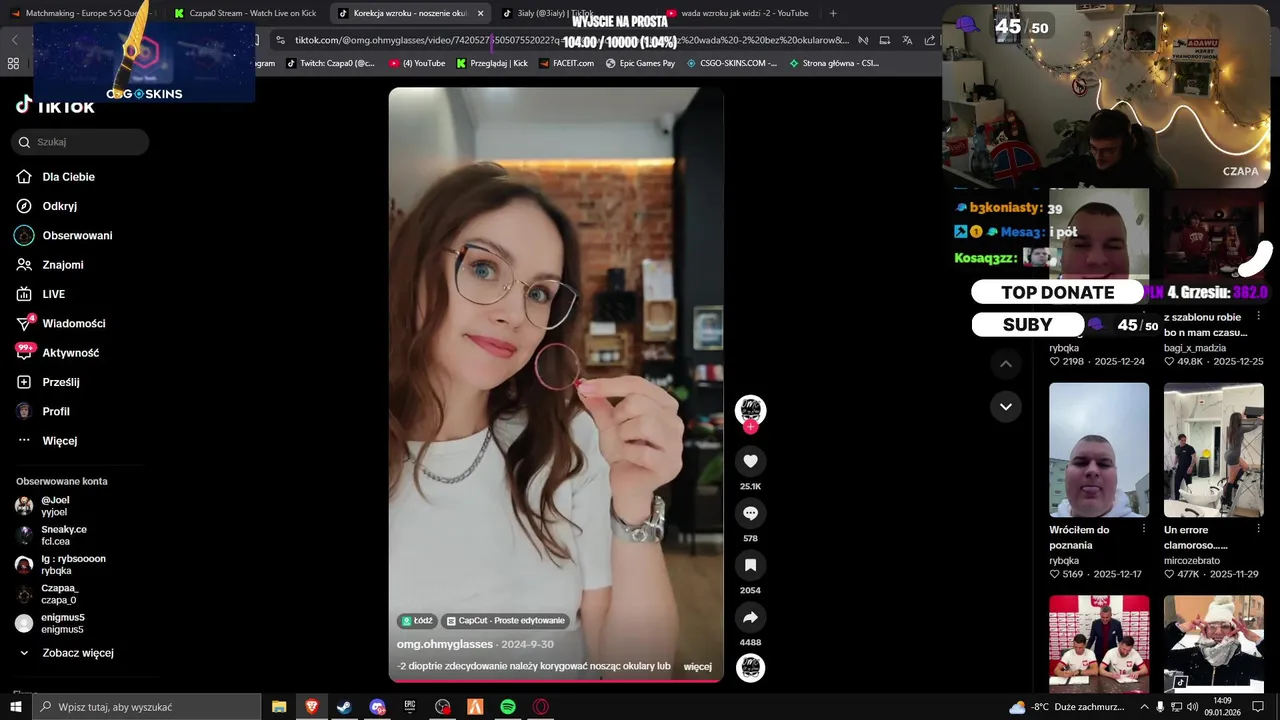Image resolution: width=1280 pixels, height=720 pixels.
Task: Open a new browser tab
Action: point(833,13)
